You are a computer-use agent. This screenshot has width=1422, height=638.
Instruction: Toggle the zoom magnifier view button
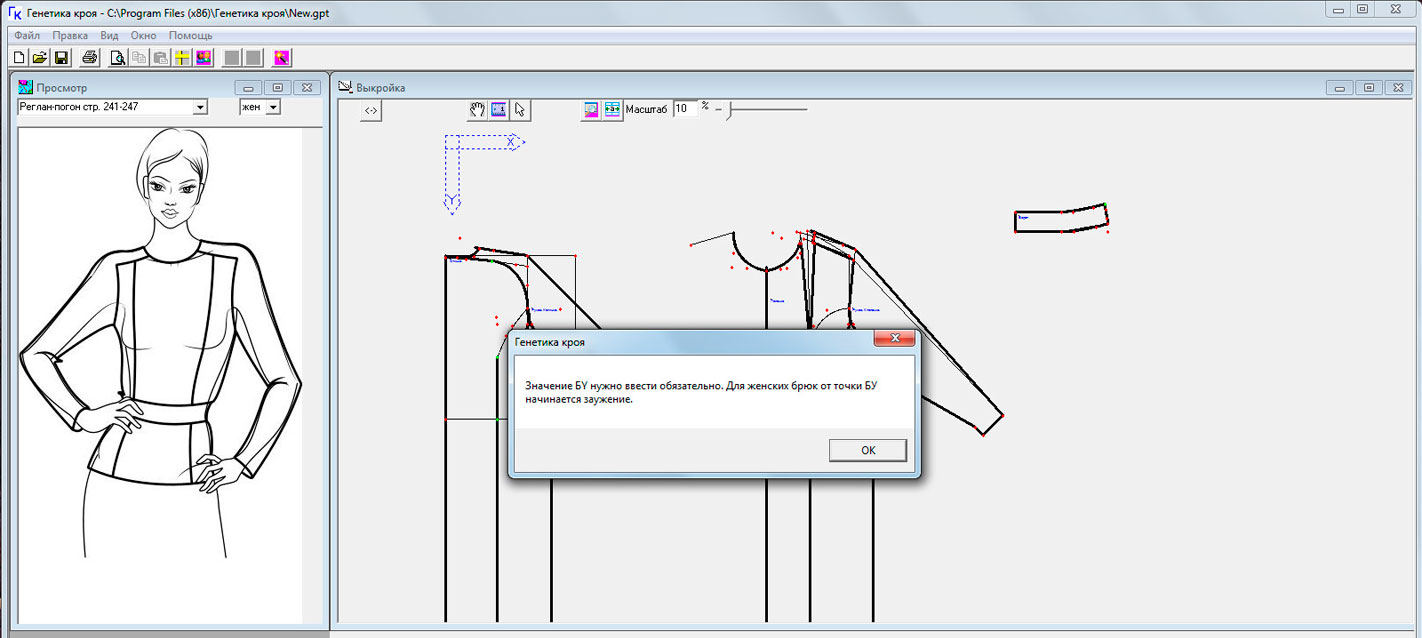click(x=591, y=110)
